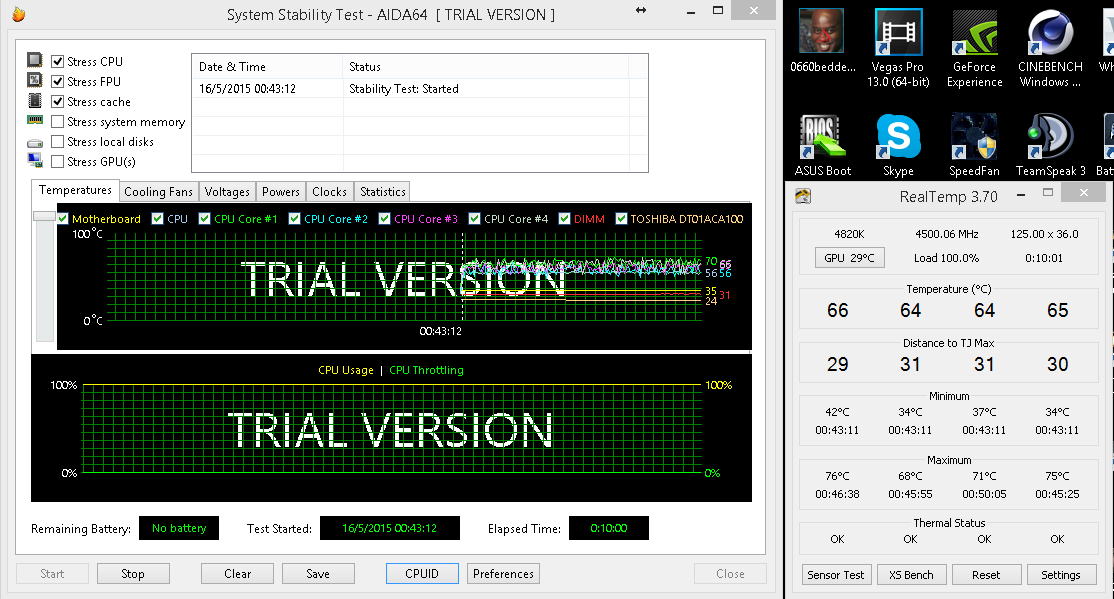This screenshot has height=599, width=1114.
Task: Switch to the Clocks tab
Action: (x=329, y=192)
